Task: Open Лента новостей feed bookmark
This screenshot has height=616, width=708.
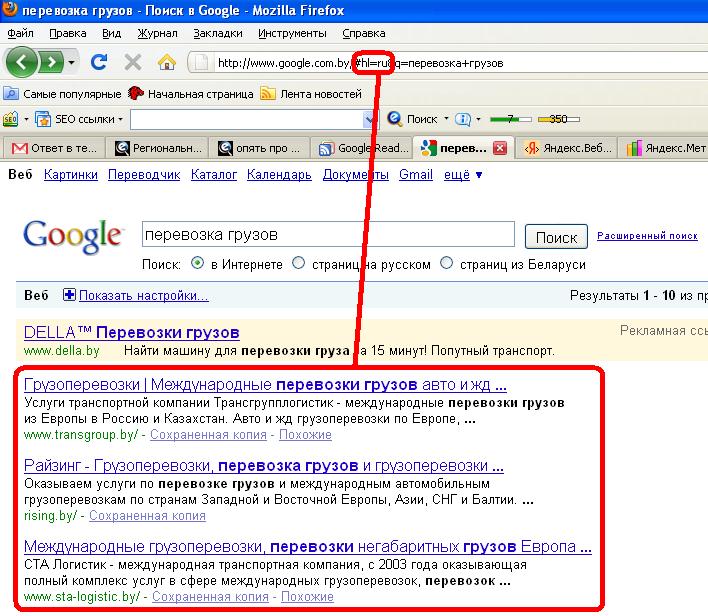Action: pyautogui.click(x=312, y=94)
